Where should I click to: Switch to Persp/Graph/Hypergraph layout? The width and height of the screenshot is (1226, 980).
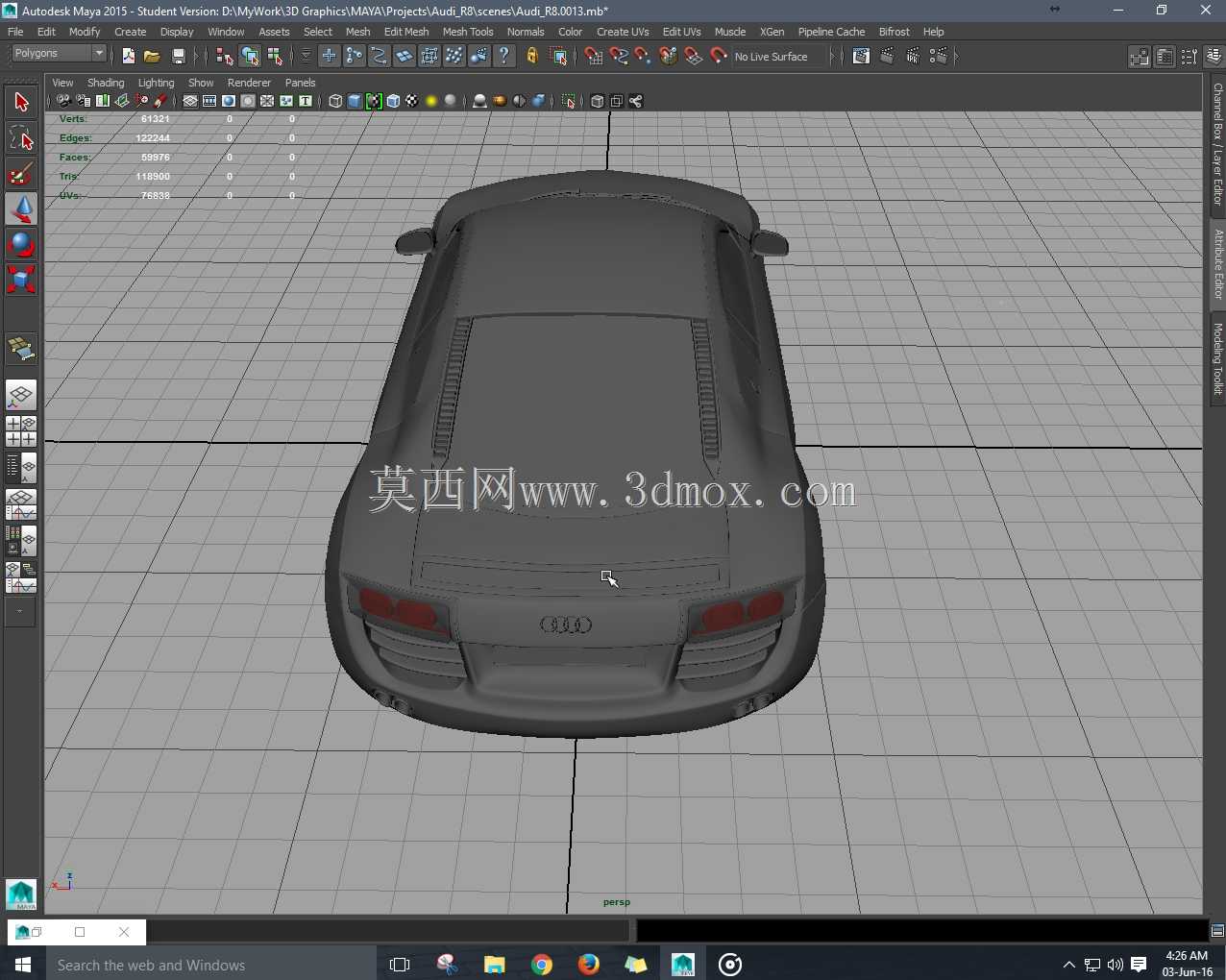point(21,577)
